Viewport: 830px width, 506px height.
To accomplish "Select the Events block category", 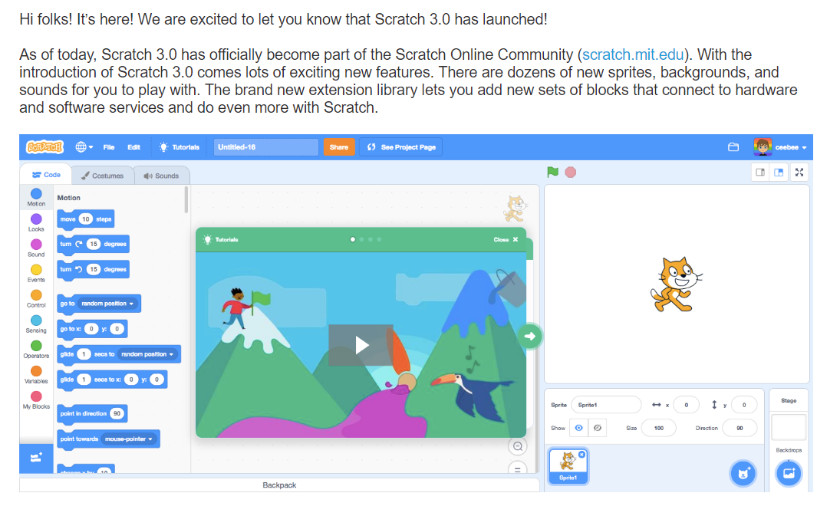I will pyautogui.click(x=36, y=273).
